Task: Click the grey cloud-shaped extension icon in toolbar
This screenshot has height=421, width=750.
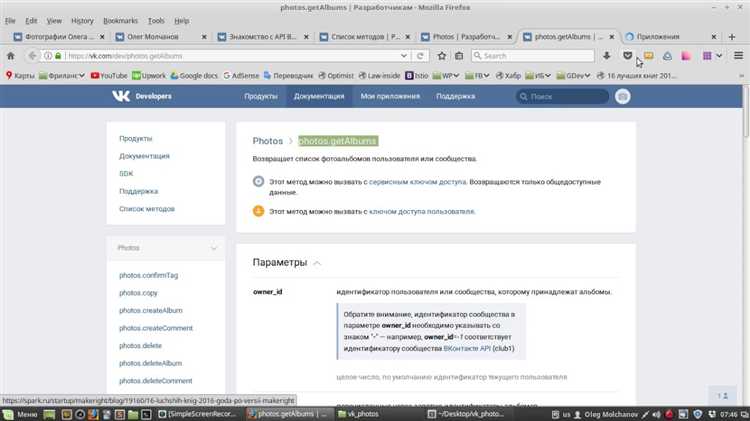Action: [667, 56]
